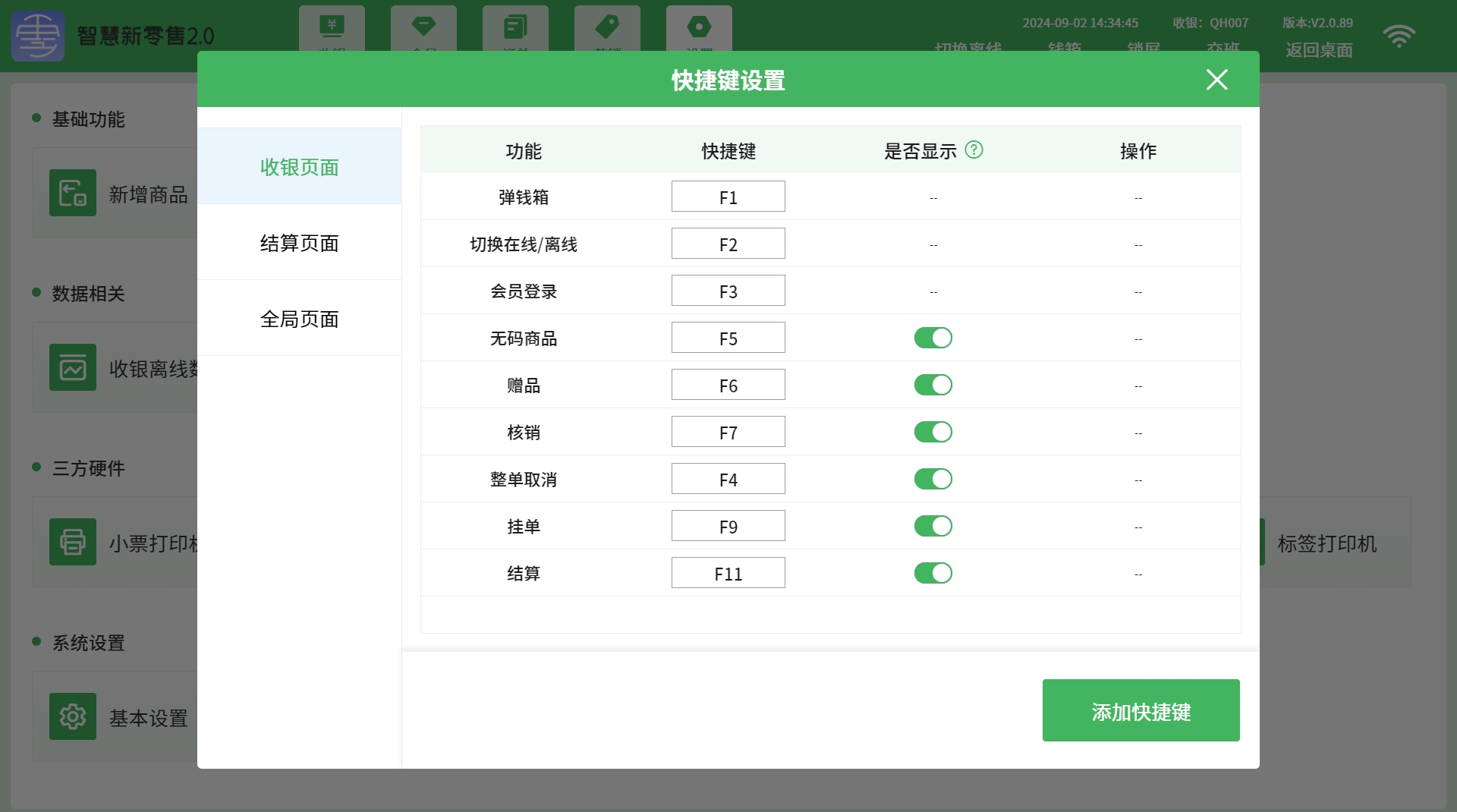Click the 智慧新零售2.0 app logo
Screen dimensions: 1457x812
[x=38, y=36]
